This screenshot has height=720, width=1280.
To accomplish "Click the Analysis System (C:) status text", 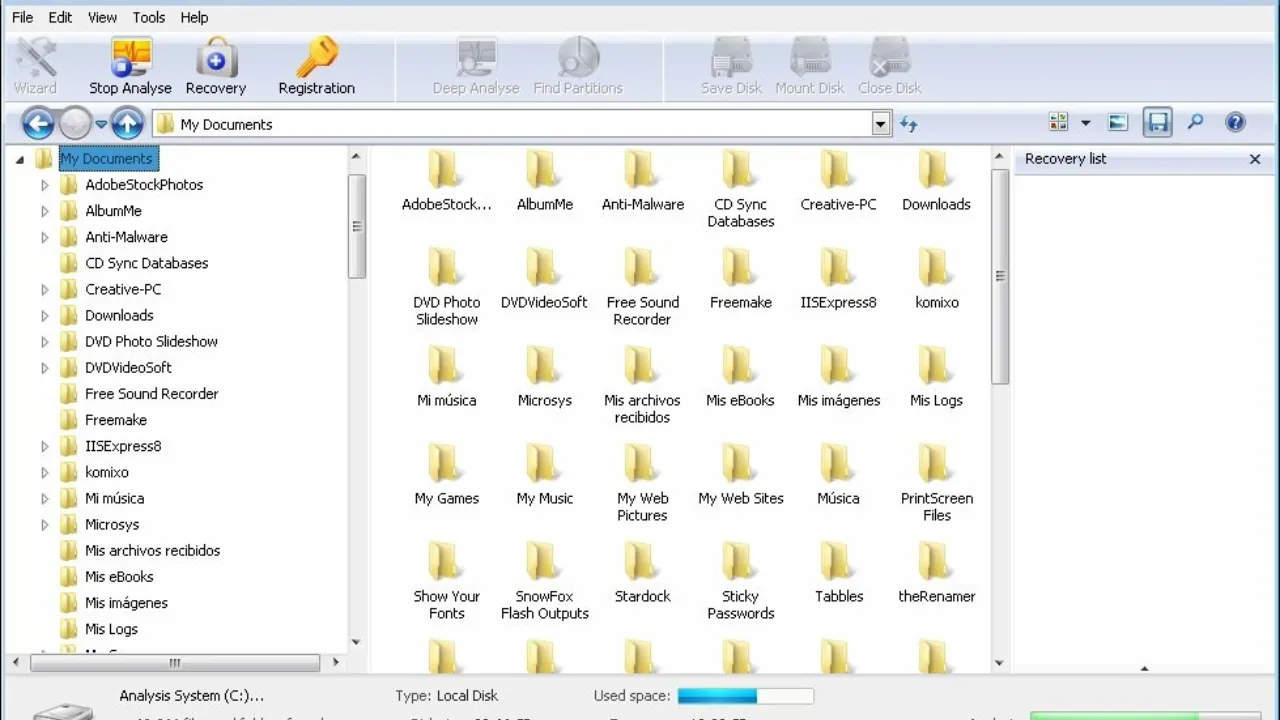I will [x=192, y=696].
